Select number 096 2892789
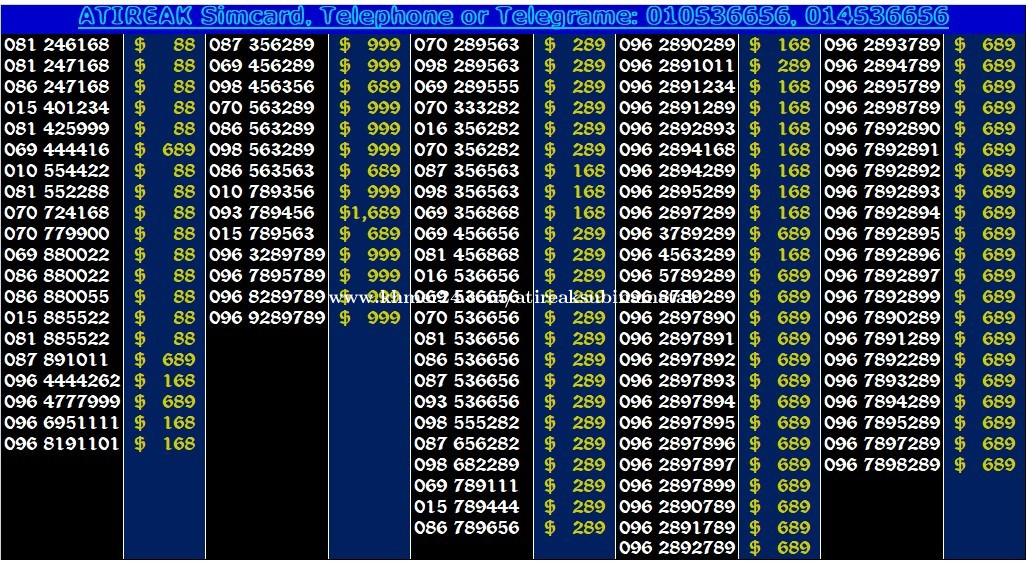 pos(677,548)
